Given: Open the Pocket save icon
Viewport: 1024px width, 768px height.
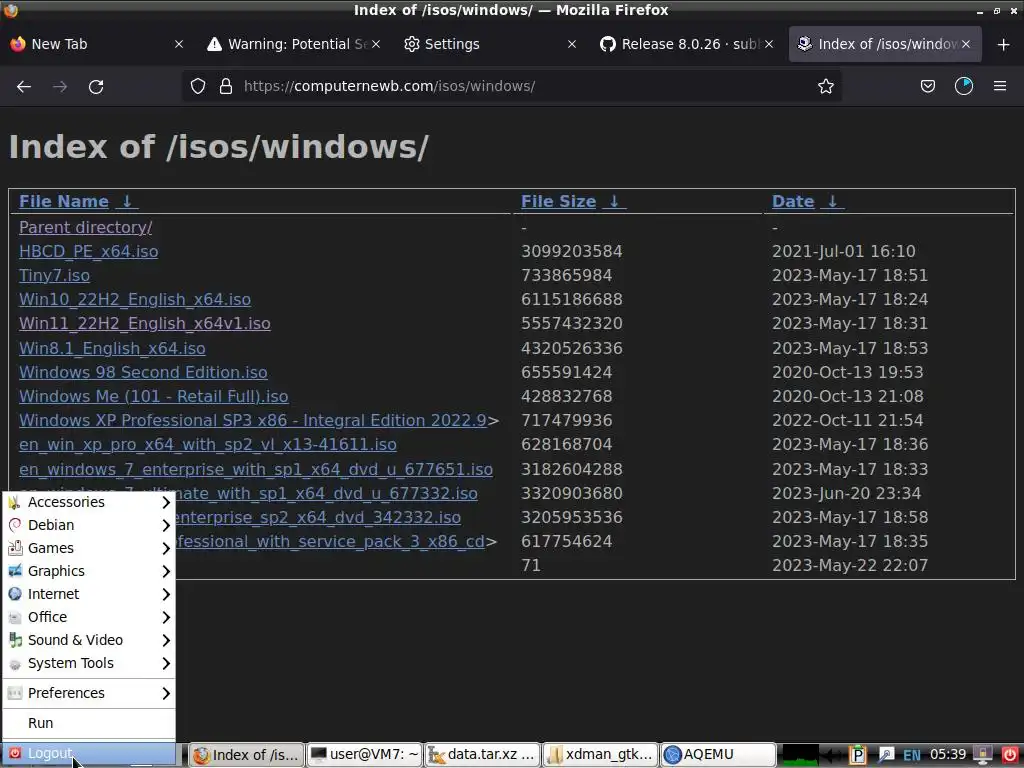Looking at the screenshot, I should 927,86.
